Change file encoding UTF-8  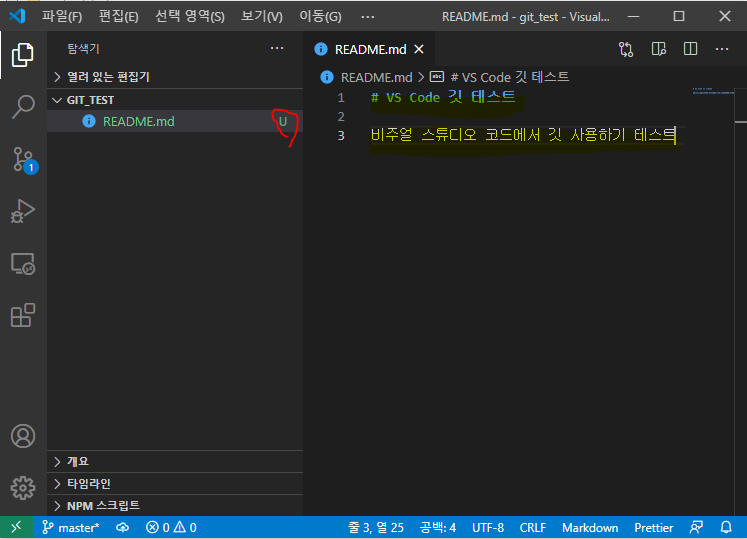point(488,528)
